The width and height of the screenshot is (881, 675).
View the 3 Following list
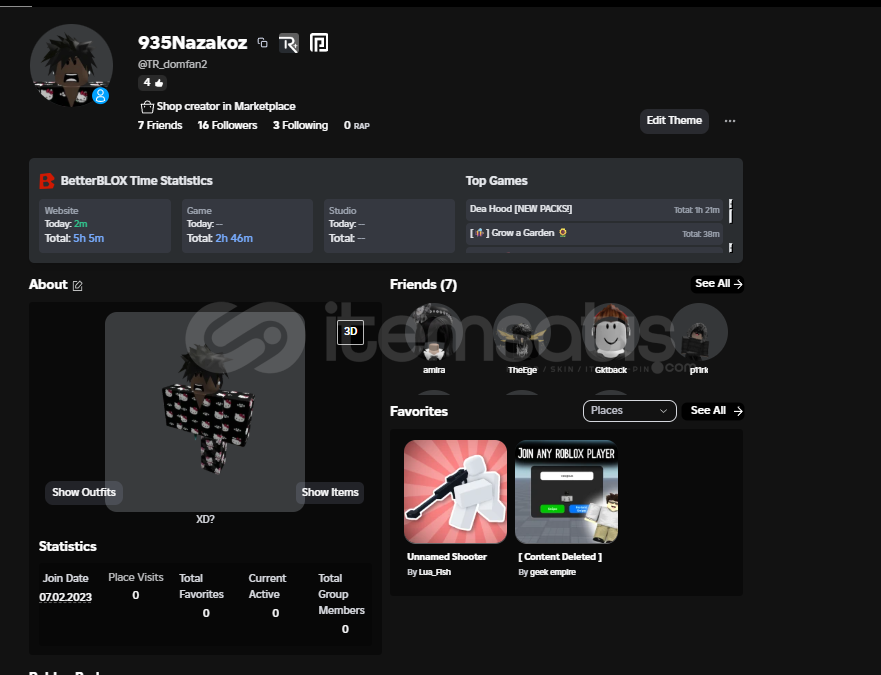pos(301,125)
